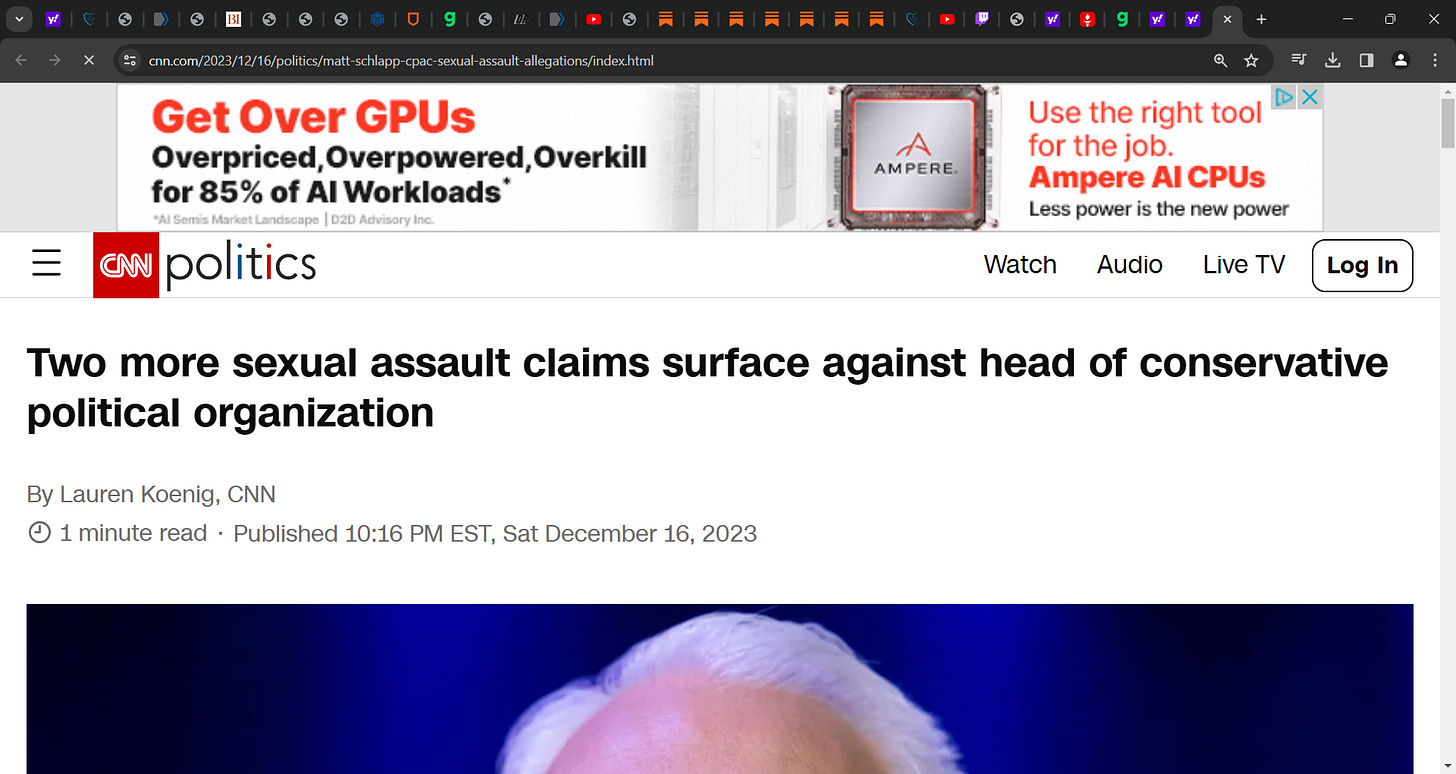Image resolution: width=1456 pixels, height=774 pixels.
Task: Open the page zoom magnifier icon
Action: pyautogui.click(x=1220, y=60)
